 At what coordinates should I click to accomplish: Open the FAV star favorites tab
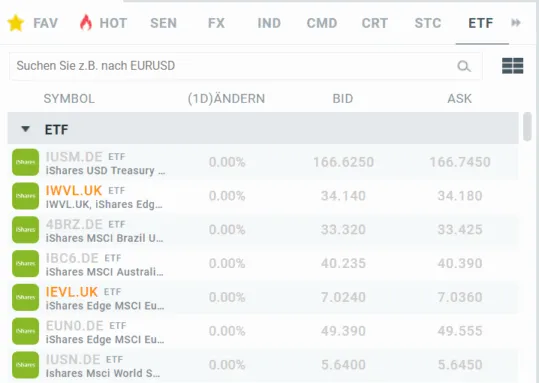33,23
